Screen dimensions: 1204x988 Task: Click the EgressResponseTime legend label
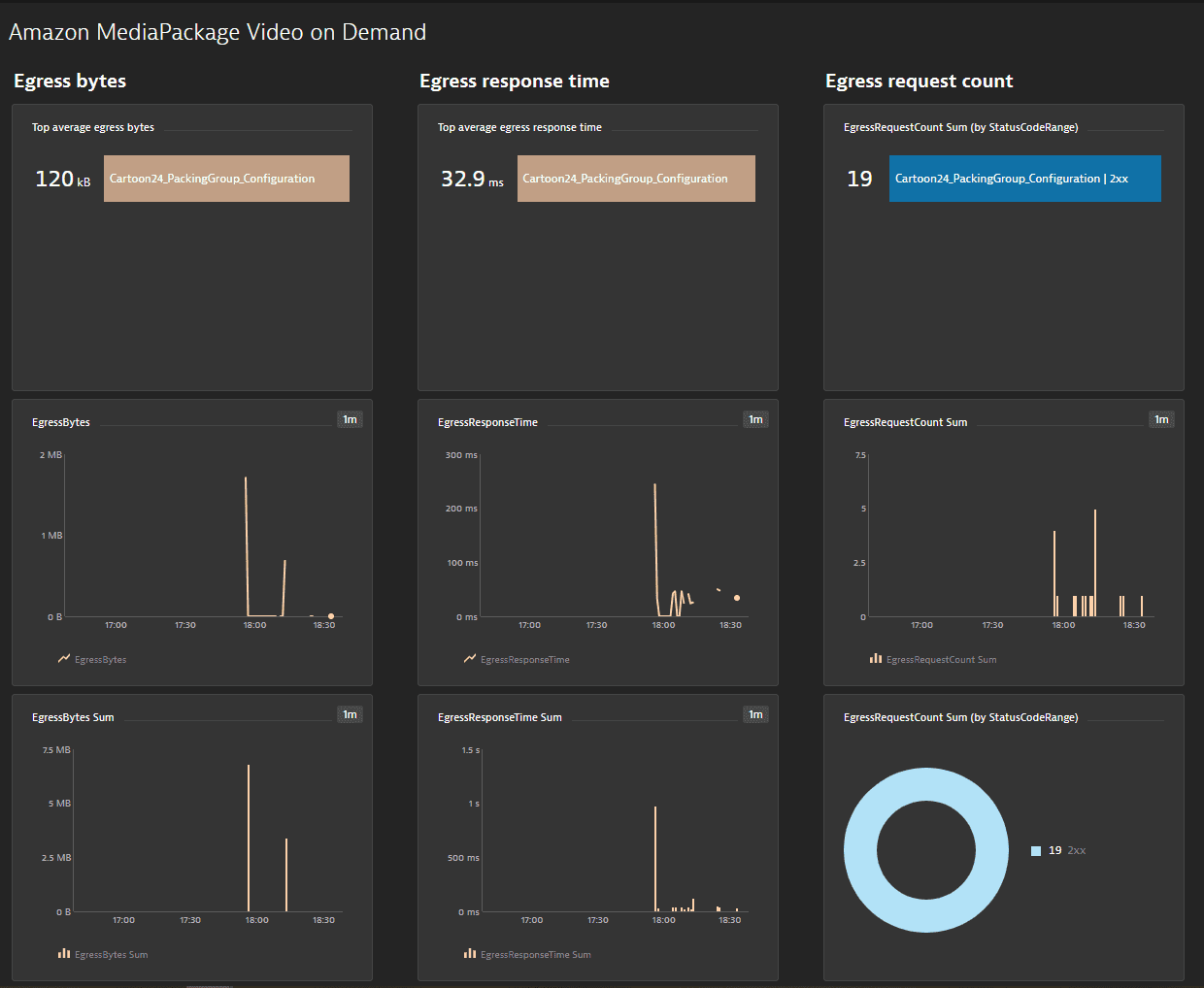tap(525, 660)
